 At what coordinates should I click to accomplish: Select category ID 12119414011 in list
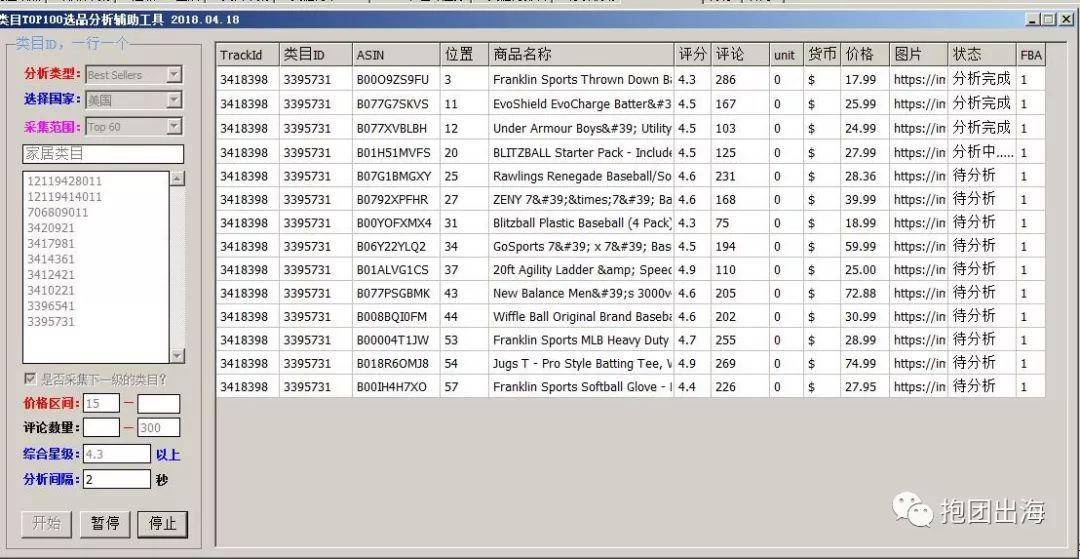pos(64,197)
